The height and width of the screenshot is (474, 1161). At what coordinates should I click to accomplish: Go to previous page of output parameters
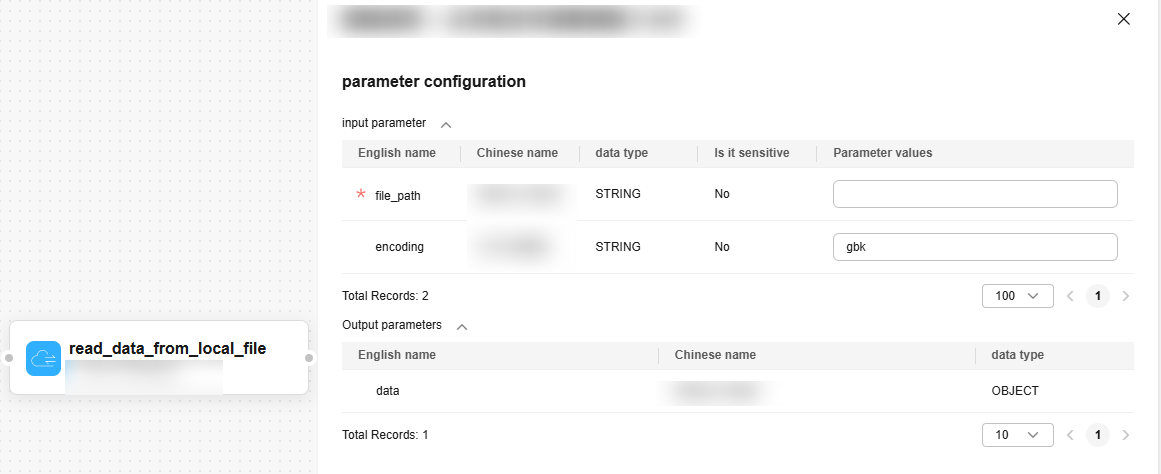point(1070,435)
